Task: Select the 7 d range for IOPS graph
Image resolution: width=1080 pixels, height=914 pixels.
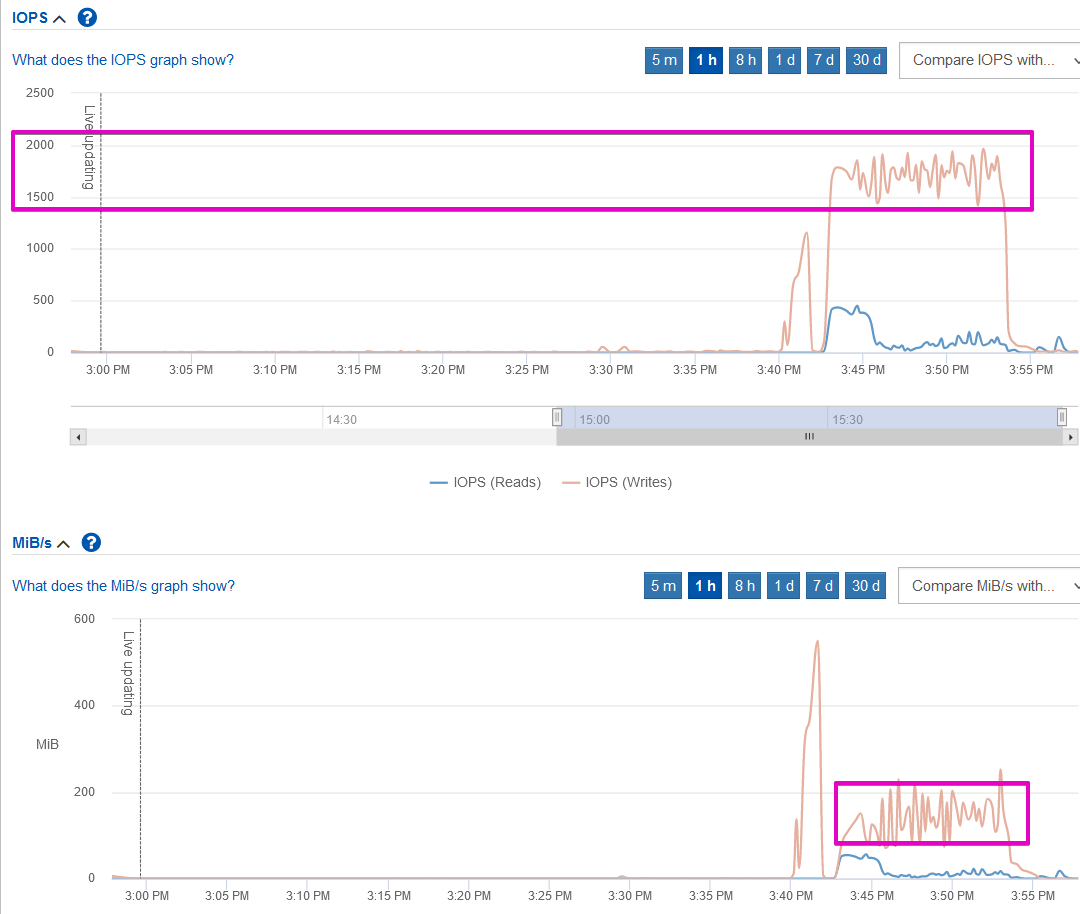Action: click(823, 60)
